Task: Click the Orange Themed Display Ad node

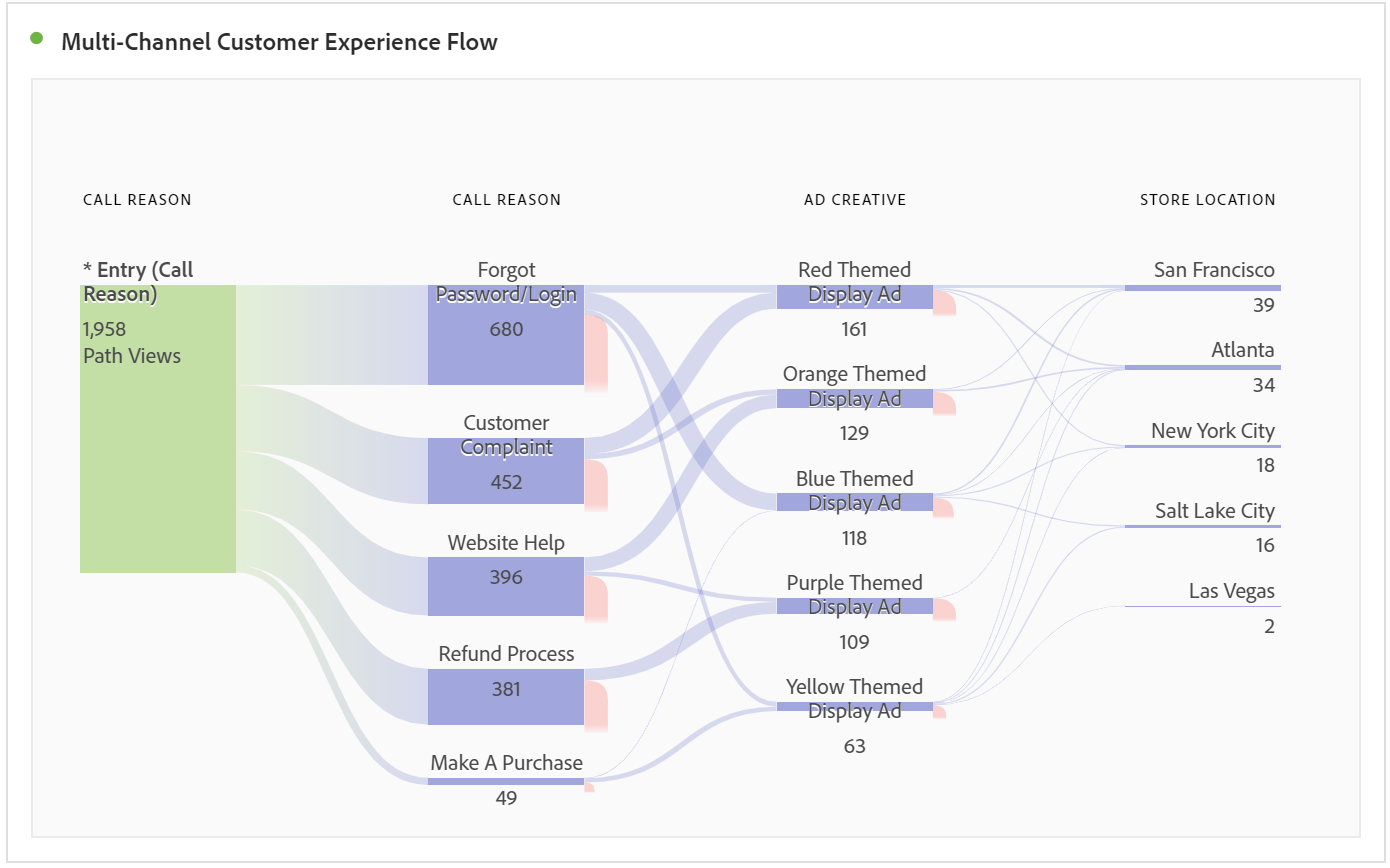Action: pyautogui.click(x=854, y=399)
